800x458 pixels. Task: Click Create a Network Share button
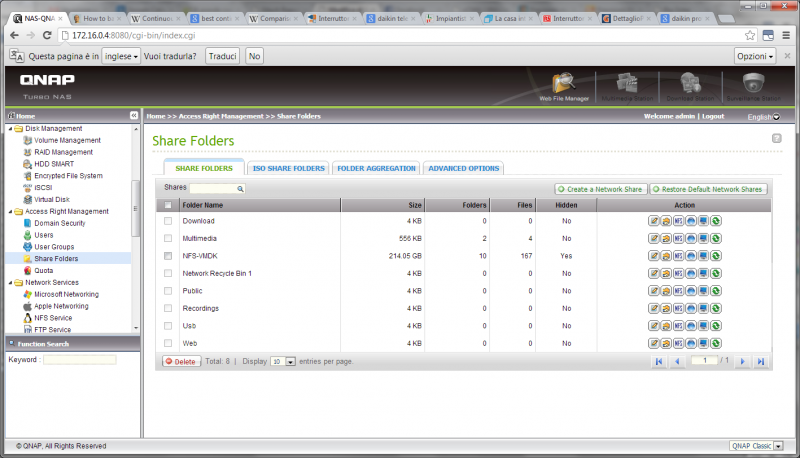[x=600, y=188]
